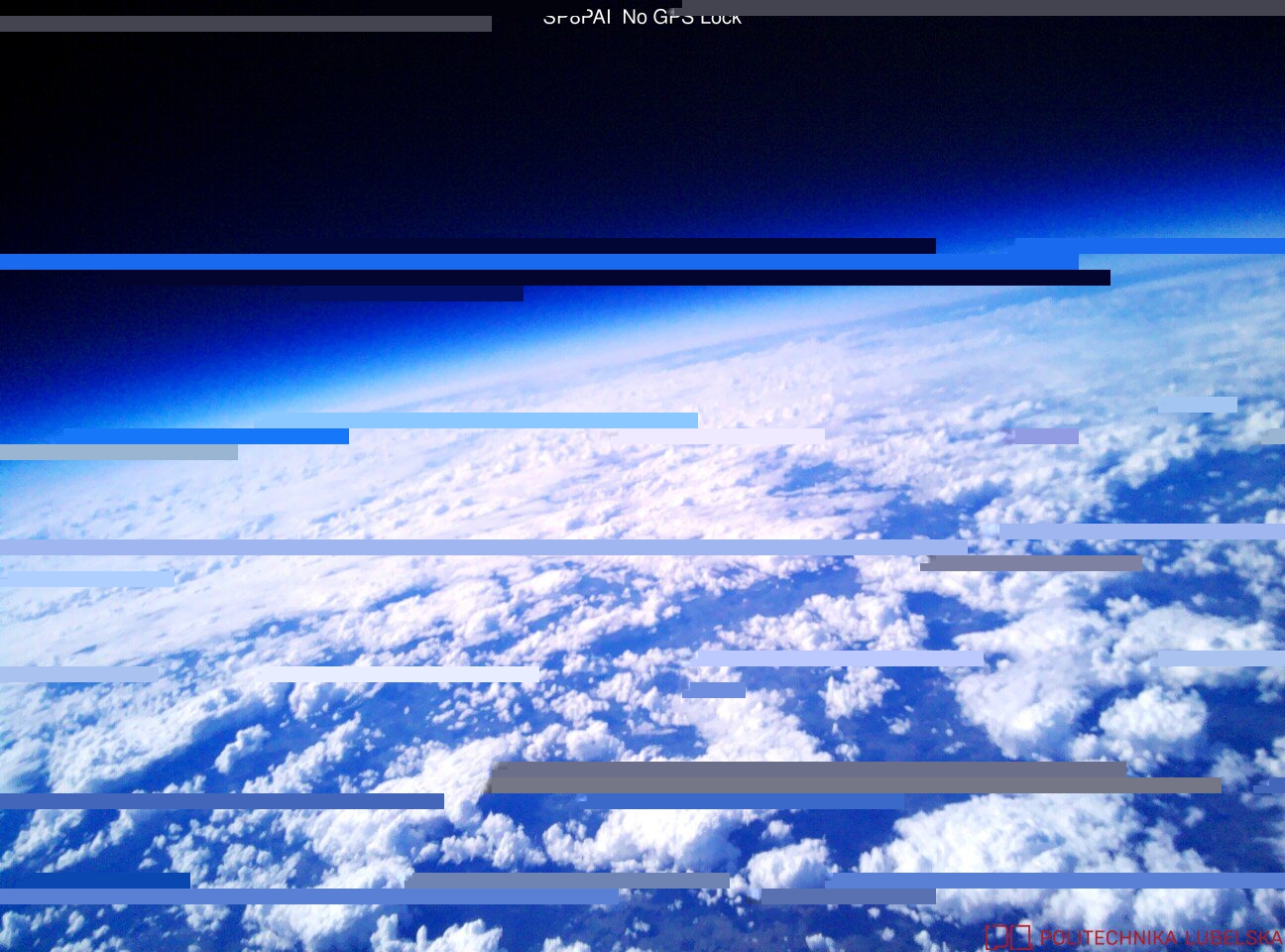Click the gray glitch bar right of the GPS text
The image size is (1285, 952).
[x=984, y=8]
